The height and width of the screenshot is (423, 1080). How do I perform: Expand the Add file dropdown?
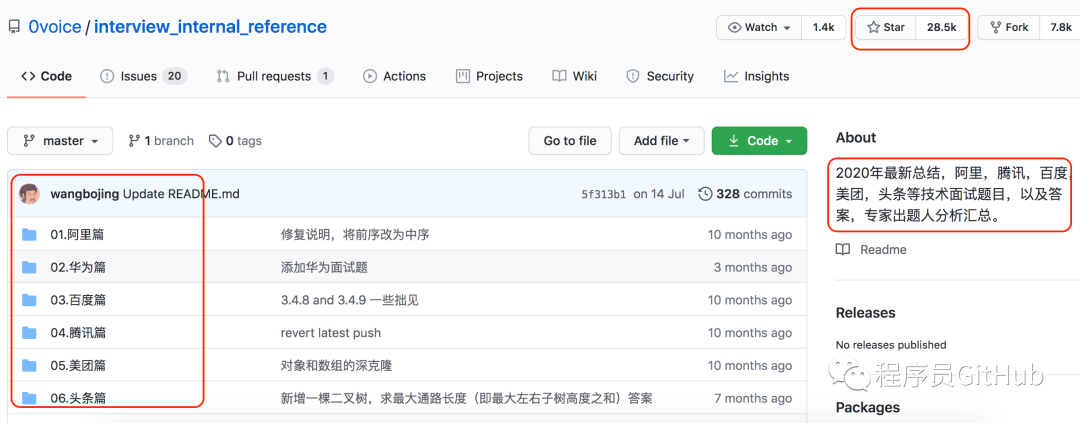pos(661,141)
